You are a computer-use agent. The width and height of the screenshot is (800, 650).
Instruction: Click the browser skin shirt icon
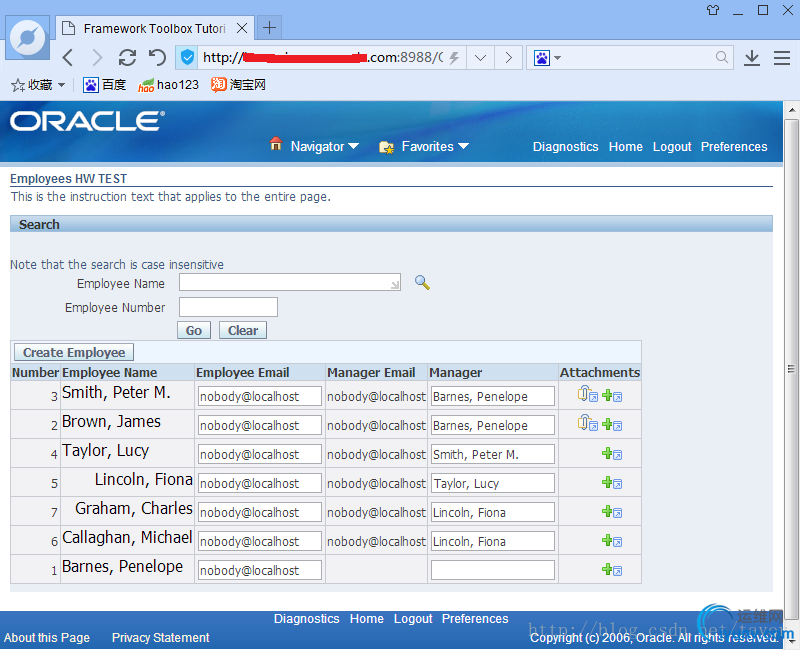point(713,10)
